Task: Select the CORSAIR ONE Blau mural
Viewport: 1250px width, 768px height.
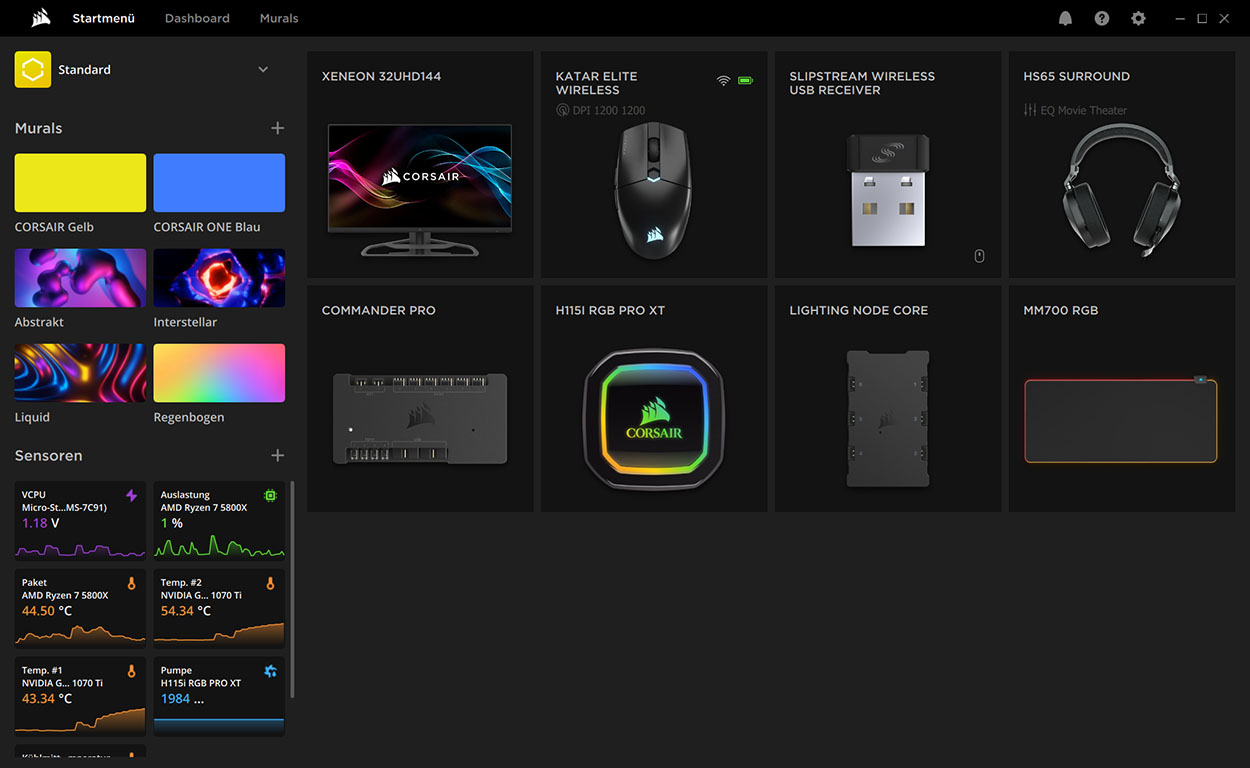Action: pos(219,182)
